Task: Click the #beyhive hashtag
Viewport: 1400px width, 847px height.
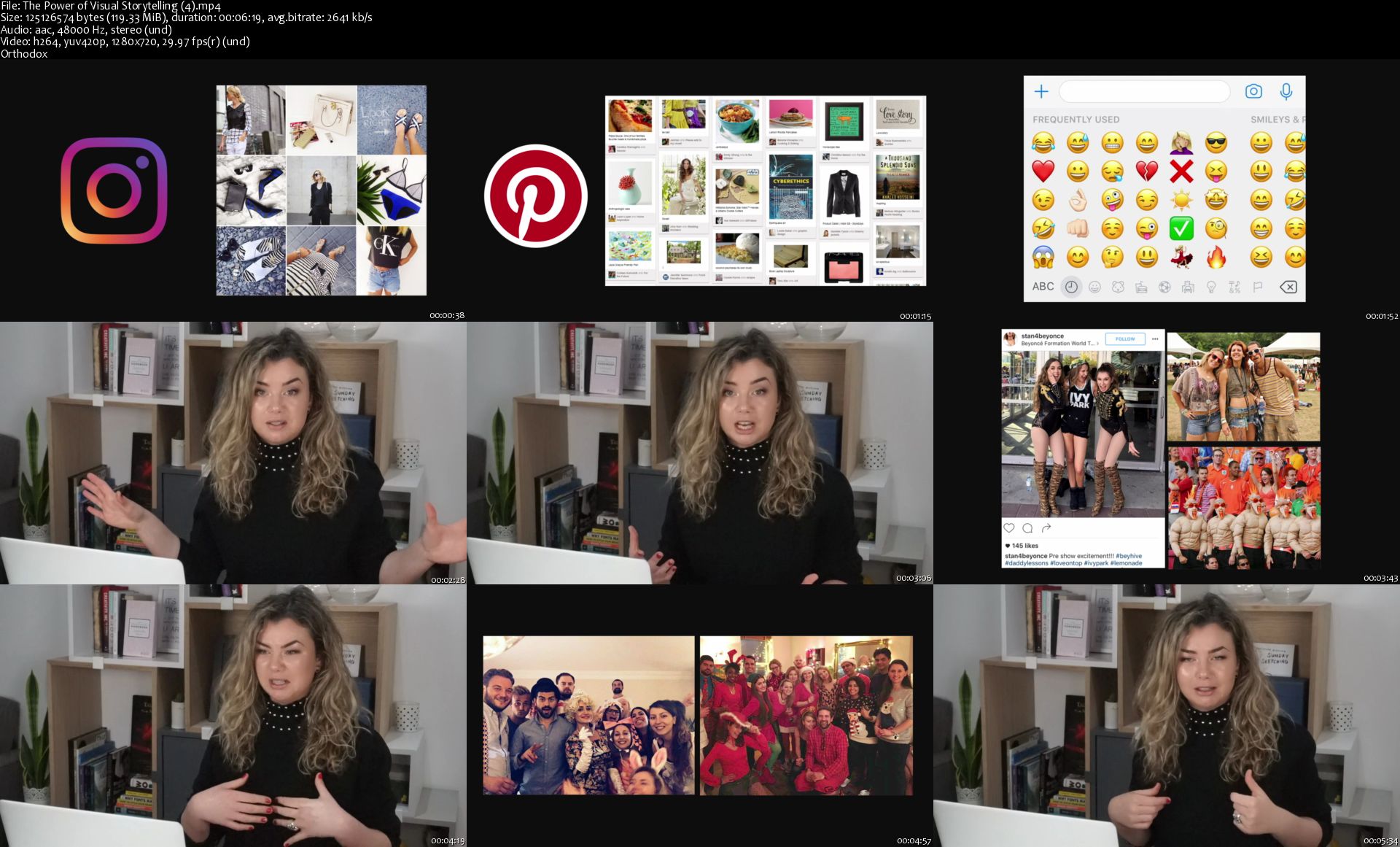Action: [1129, 556]
